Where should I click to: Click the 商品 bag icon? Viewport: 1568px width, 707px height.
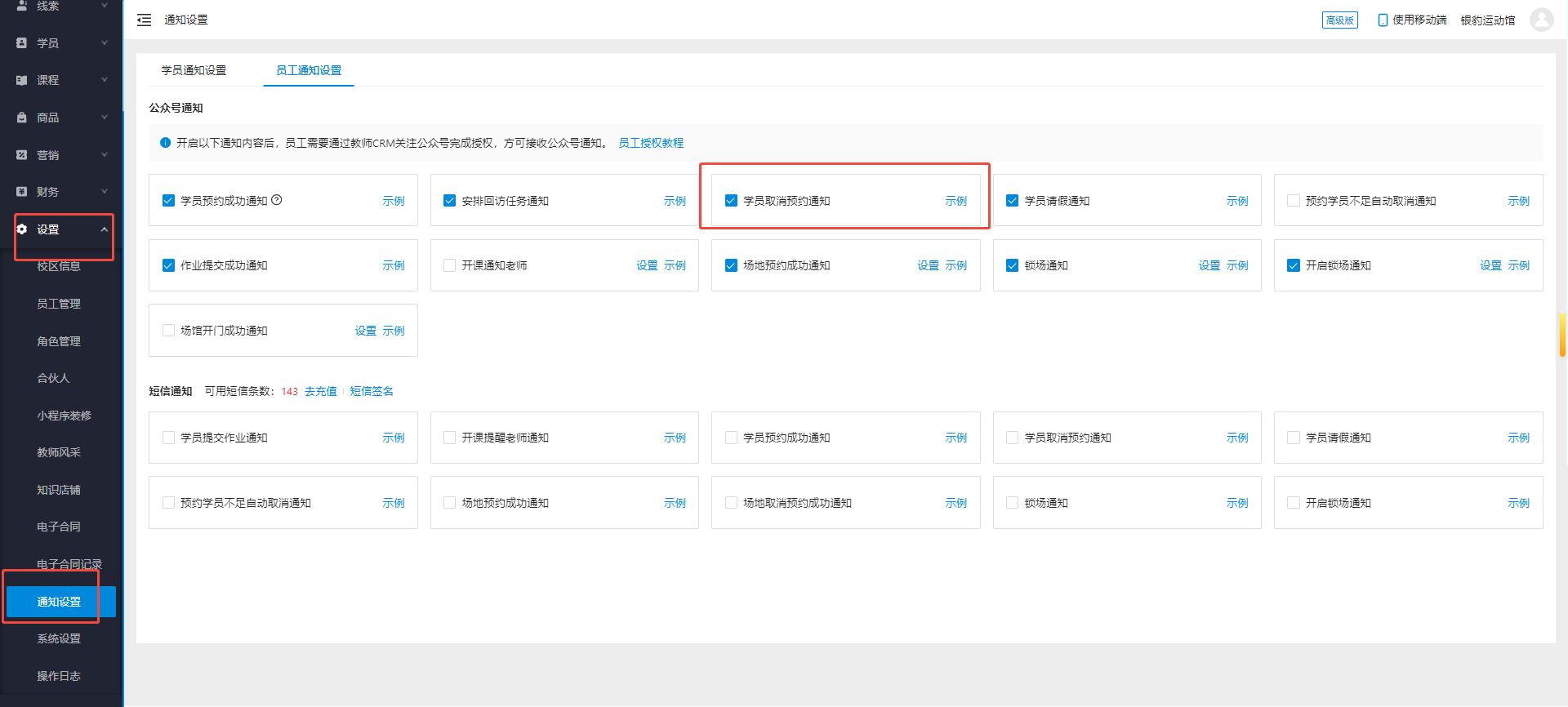[22, 118]
